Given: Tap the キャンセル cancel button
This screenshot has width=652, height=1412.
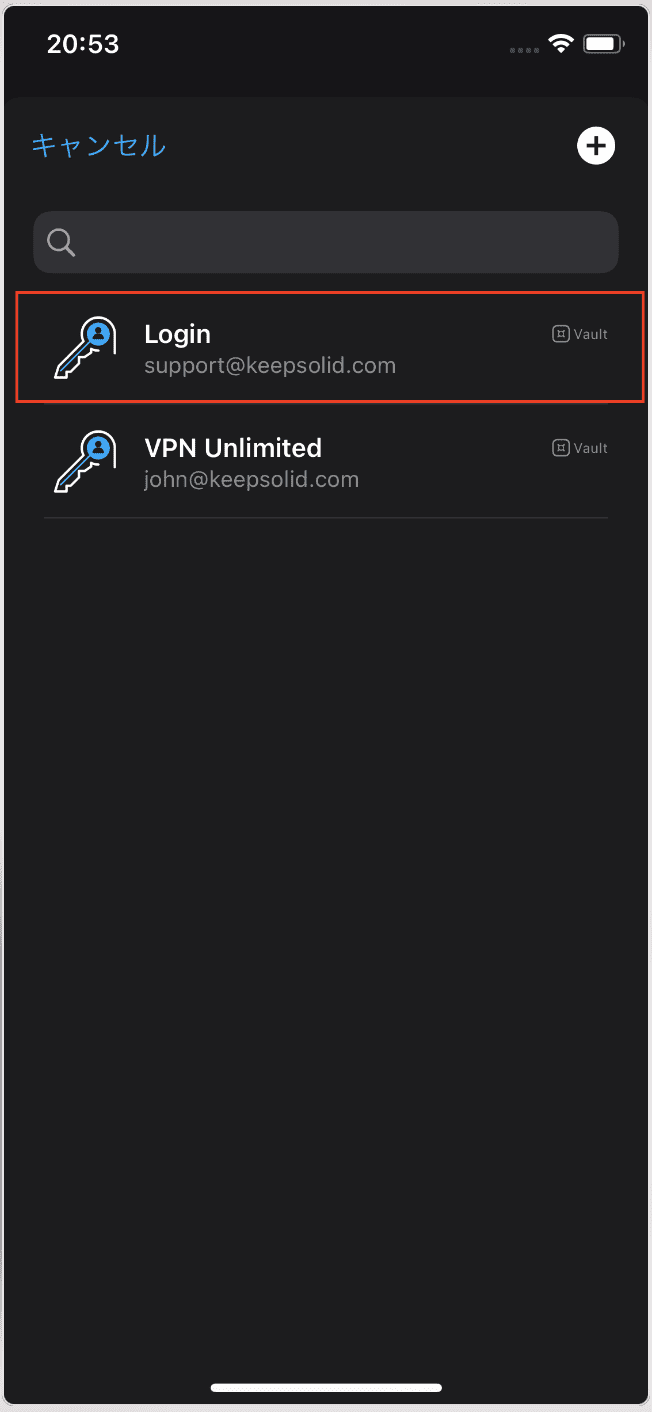Looking at the screenshot, I should [99, 146].
